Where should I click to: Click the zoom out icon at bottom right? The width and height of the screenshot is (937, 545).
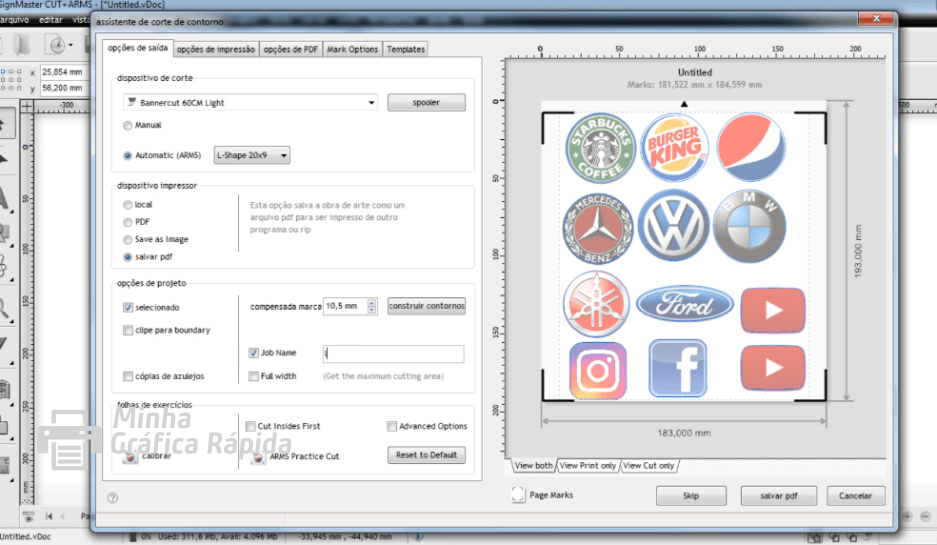[925, 516]
